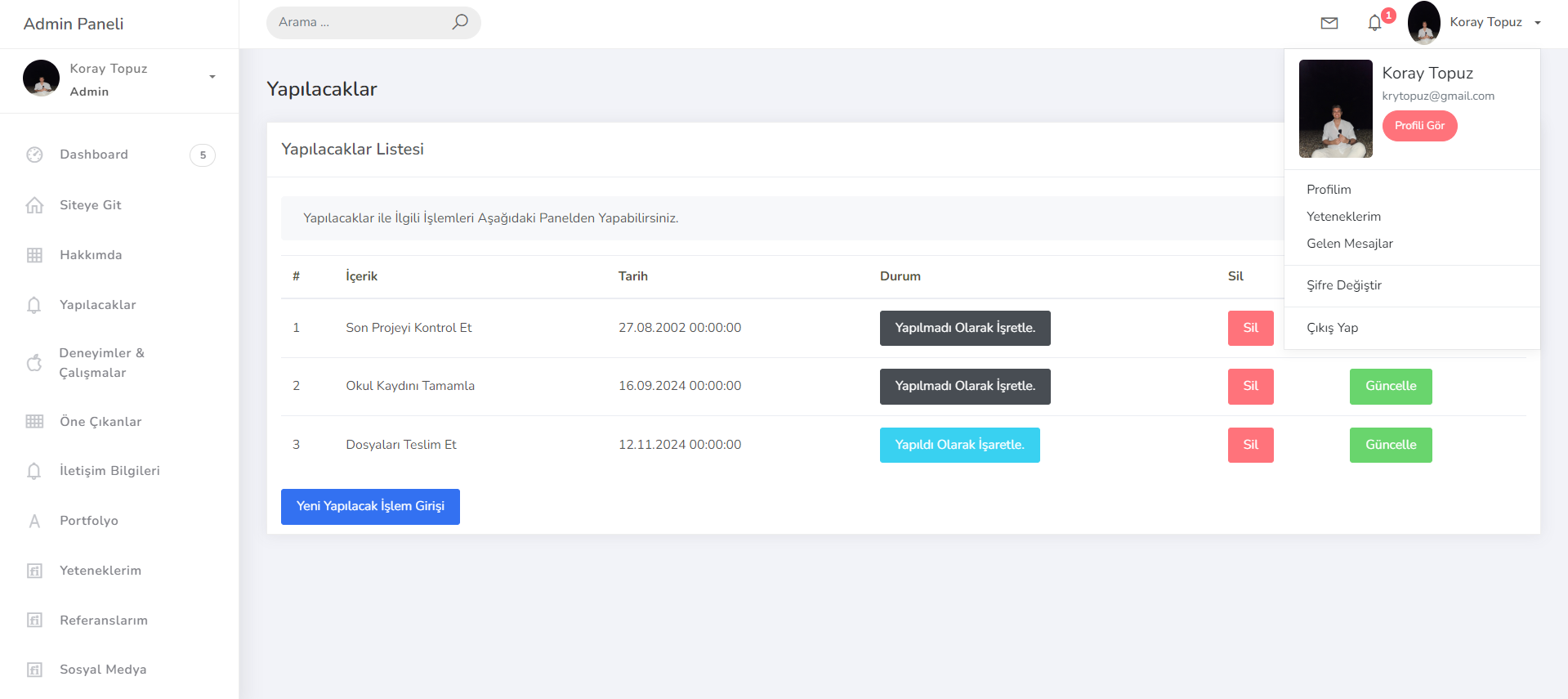Click the Arama search input field
Image resolution: width=1568 pixels, height=699 pixels.
click(360, 22)
